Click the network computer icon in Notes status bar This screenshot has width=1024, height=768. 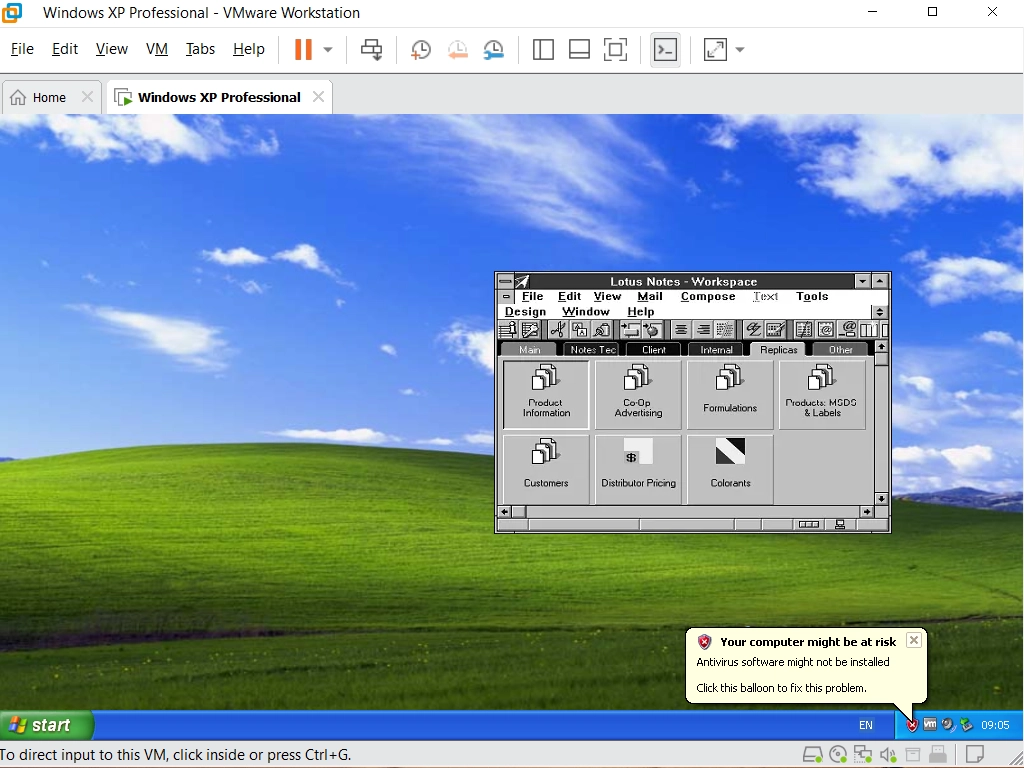pos(840,524)
